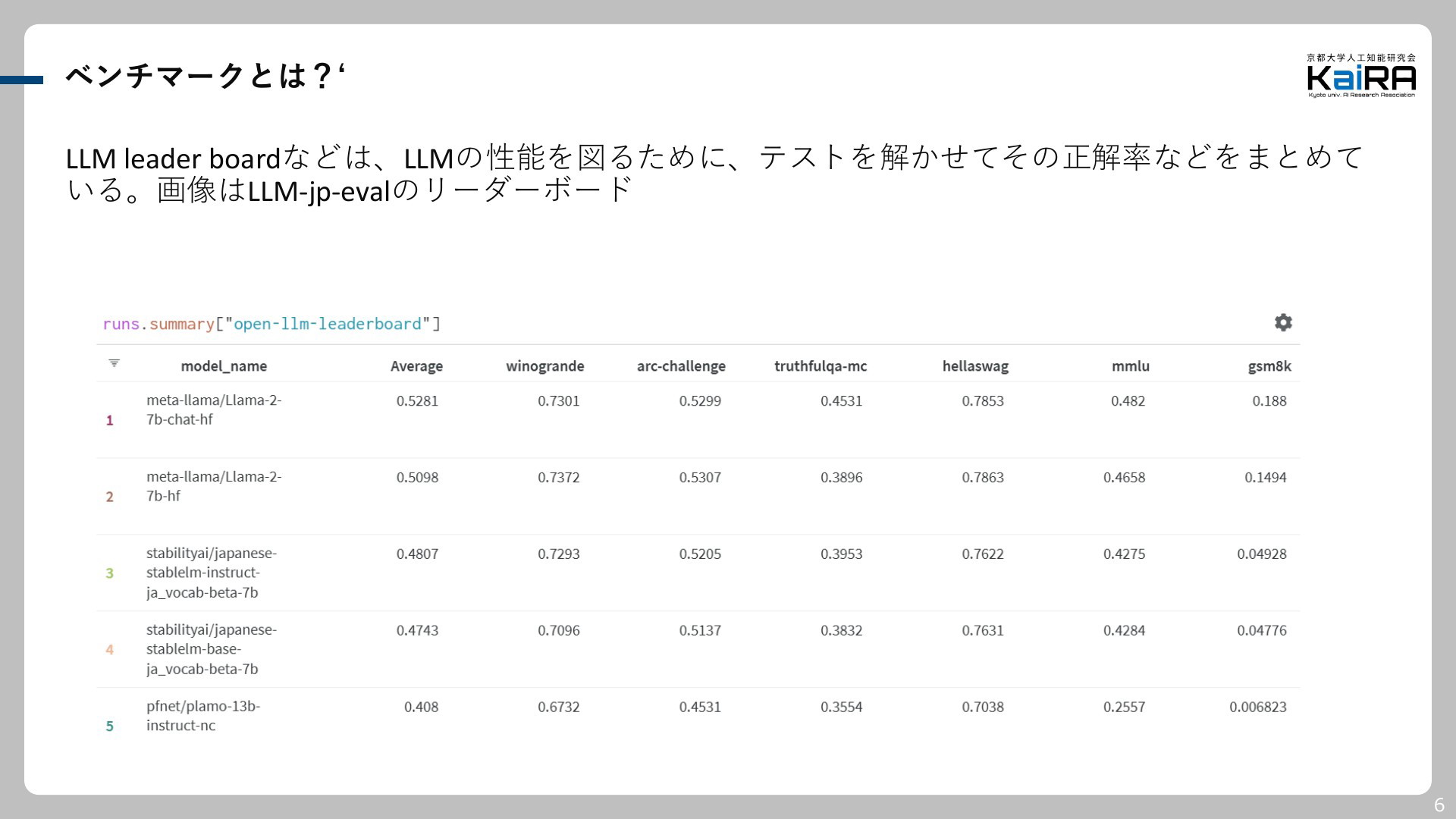Click row index number 5
The width and height of the screenshot is (1456, 819).
click(110, 726)
